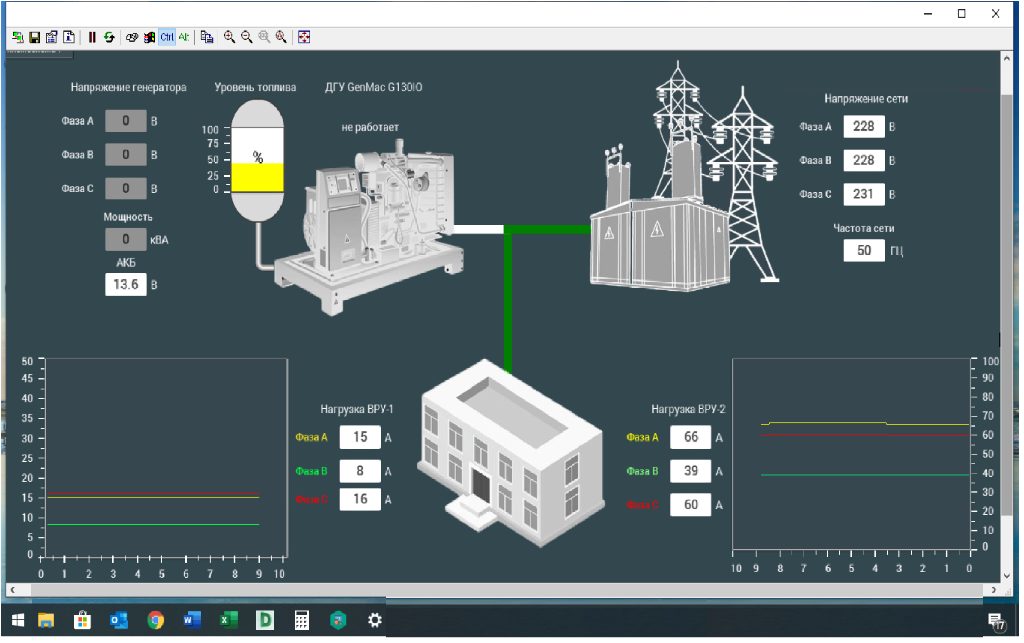
Task: Click the fuel level tank gauge
Action: click(x=257, y=160)
